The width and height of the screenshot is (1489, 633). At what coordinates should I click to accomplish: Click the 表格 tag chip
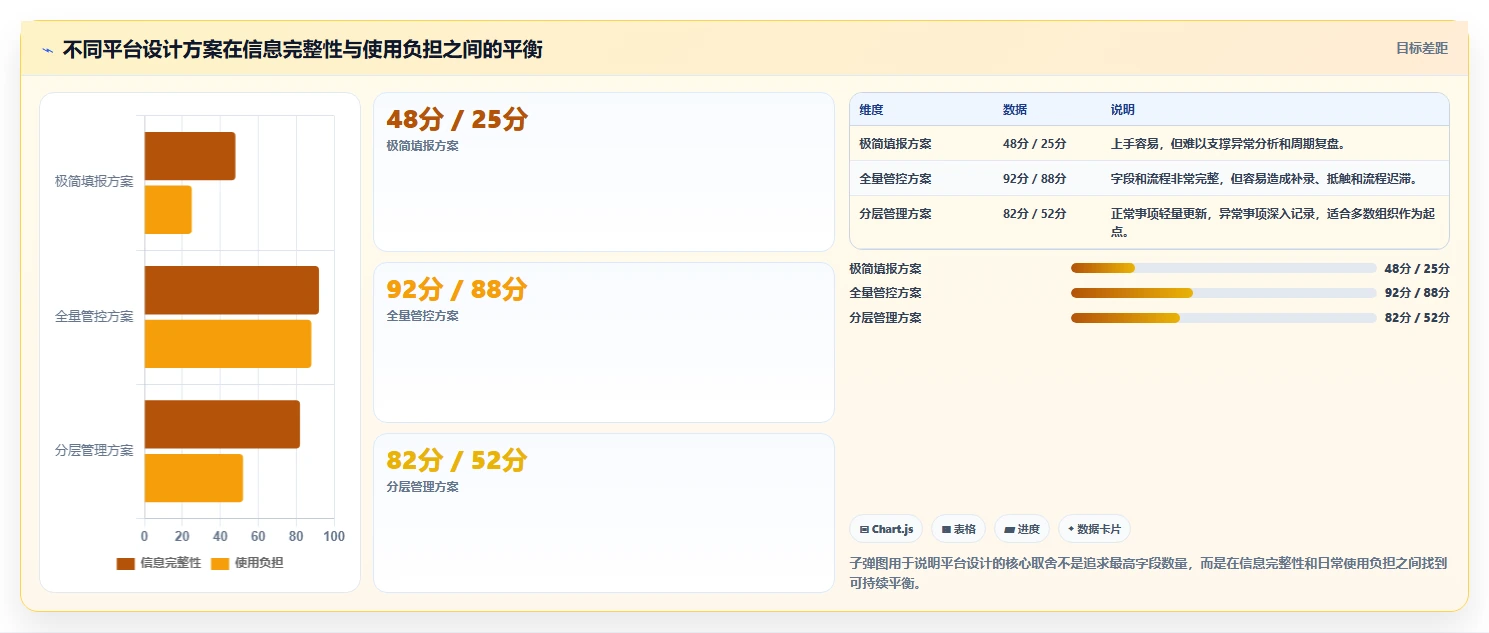click(x=958, y=529)
